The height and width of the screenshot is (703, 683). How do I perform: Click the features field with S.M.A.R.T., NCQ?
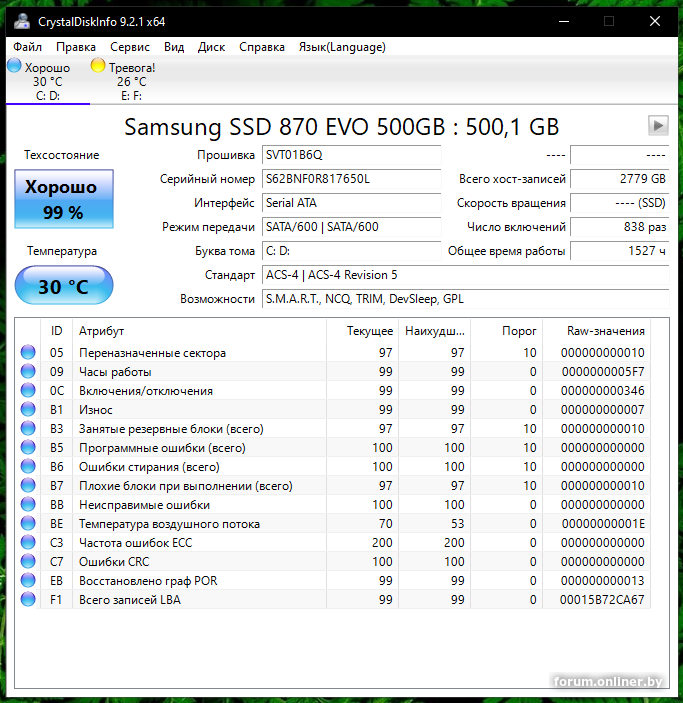[x=465, y=299]
